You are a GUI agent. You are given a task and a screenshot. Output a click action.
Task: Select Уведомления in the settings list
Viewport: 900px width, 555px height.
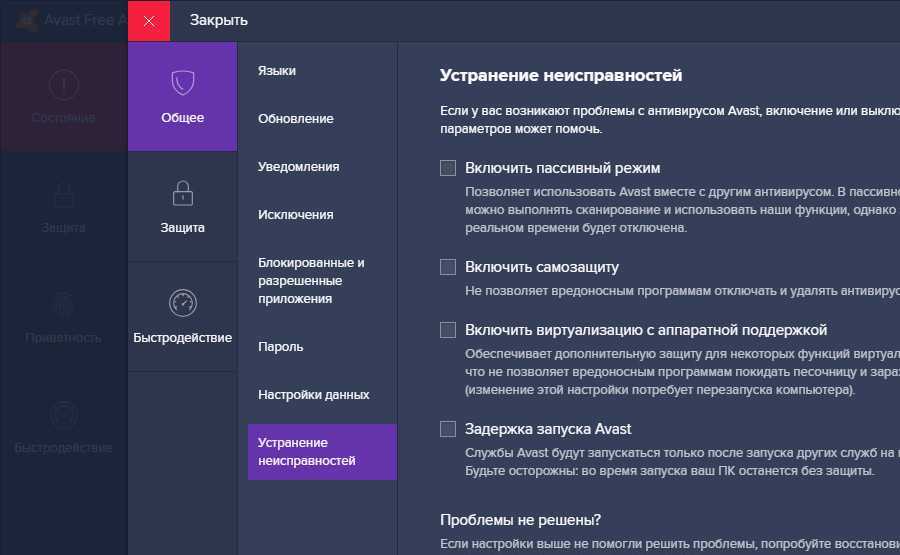tap(298, 167)
